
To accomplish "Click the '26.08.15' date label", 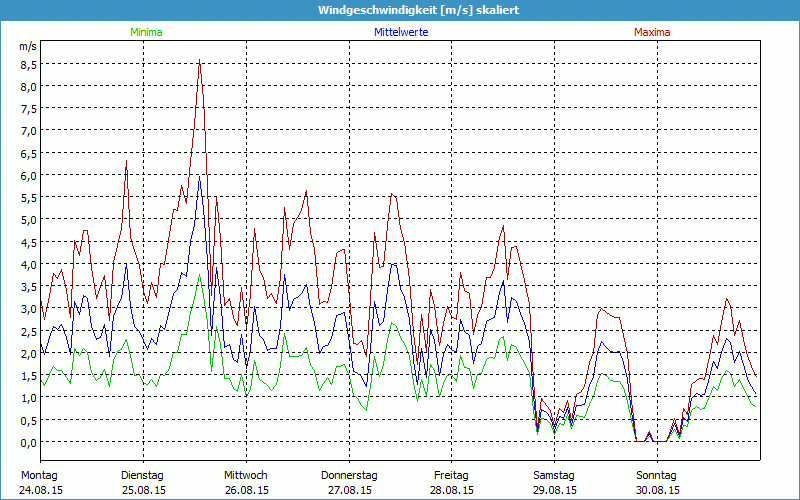I will pos(247,490).
